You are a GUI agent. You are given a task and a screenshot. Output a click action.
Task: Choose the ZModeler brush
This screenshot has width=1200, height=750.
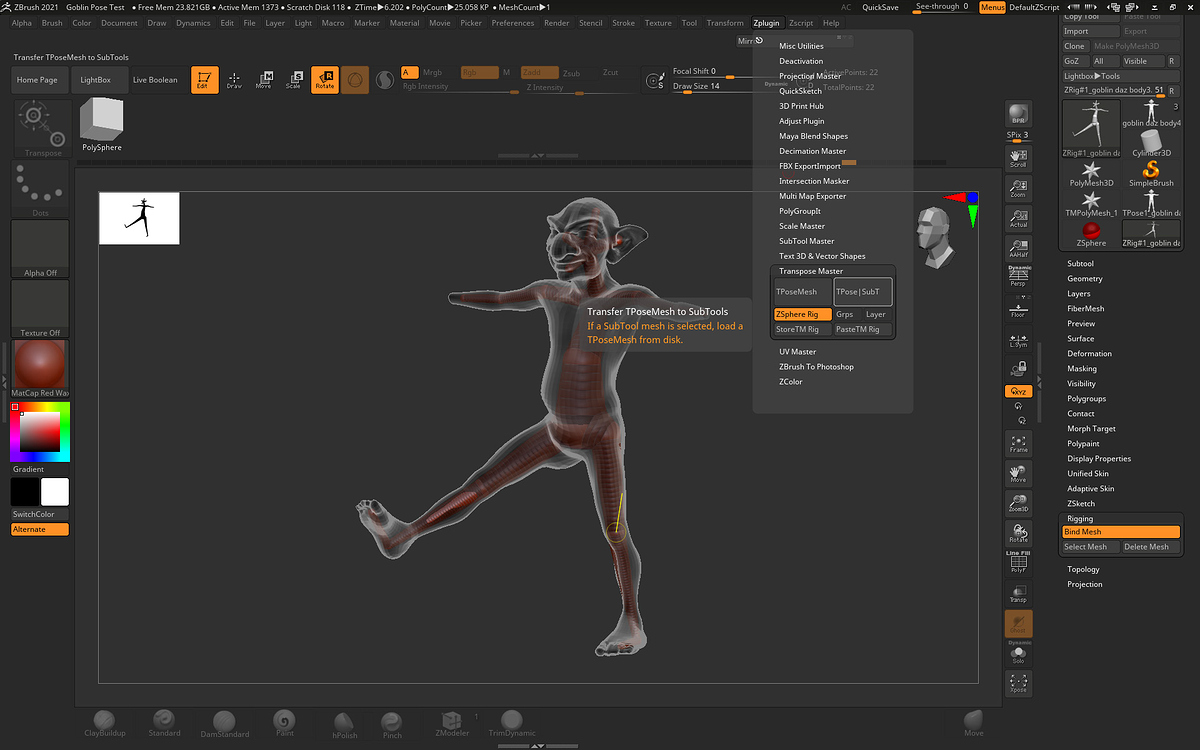pyautogui.click(x=452, y=724)
